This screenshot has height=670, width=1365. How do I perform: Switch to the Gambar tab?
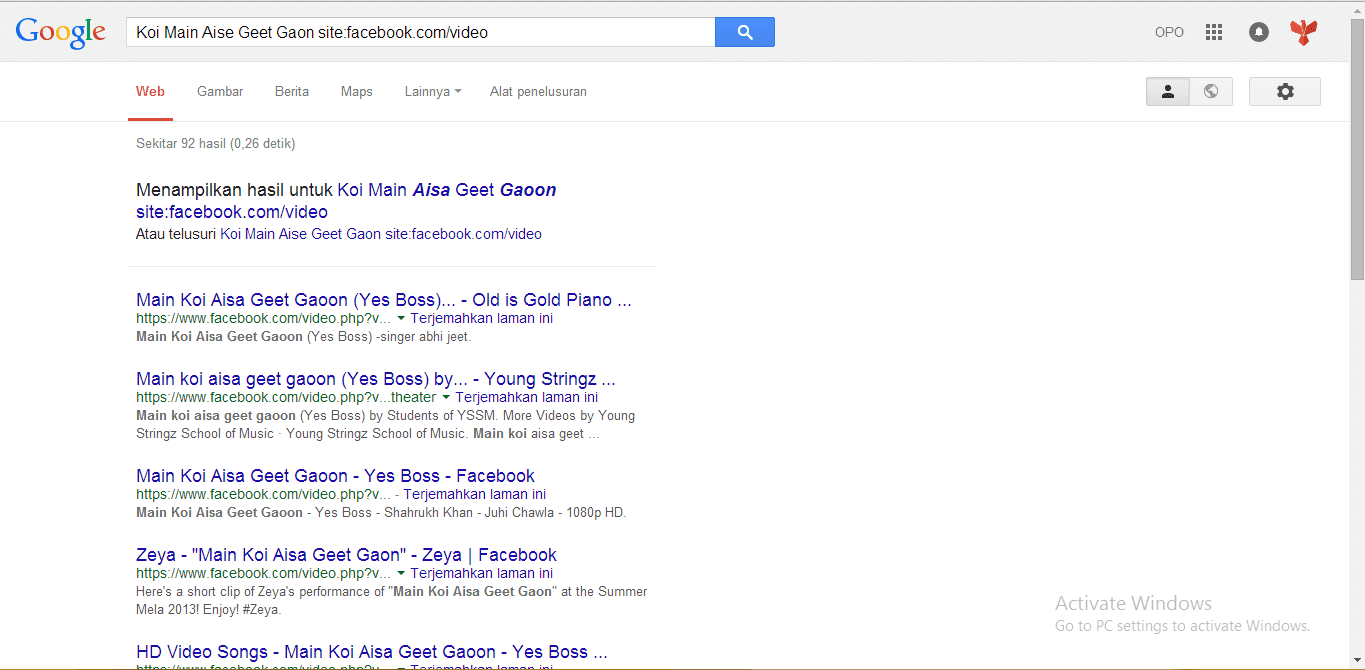(x=220, y=91)
